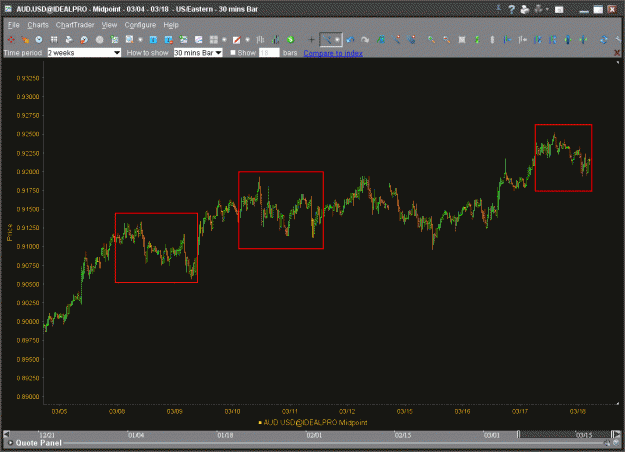Toggle the Show bars checkbox

pyautogui.click(x=233, y=53)
